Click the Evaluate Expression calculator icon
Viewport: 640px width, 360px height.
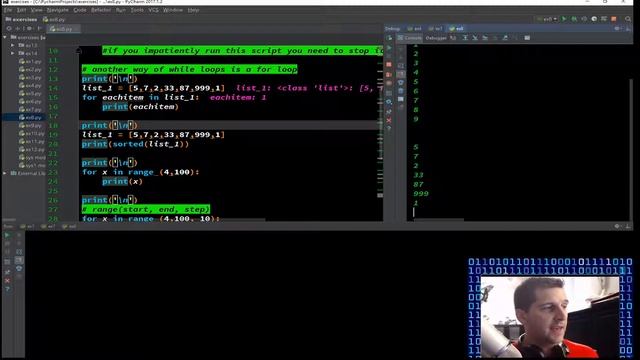[x=527, y=38]
